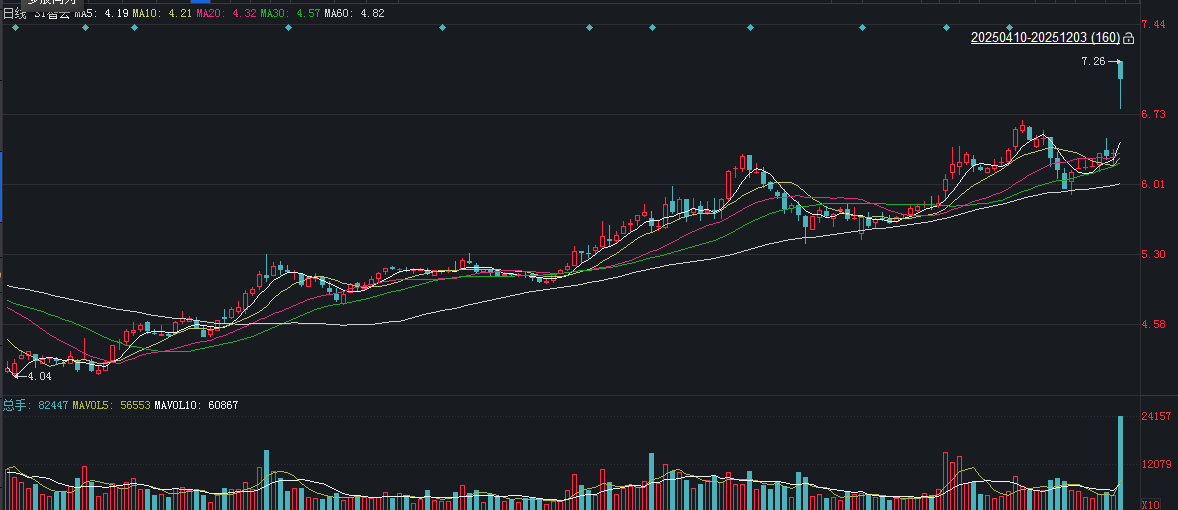Toggle the lock icon beside the date range

1129,39
